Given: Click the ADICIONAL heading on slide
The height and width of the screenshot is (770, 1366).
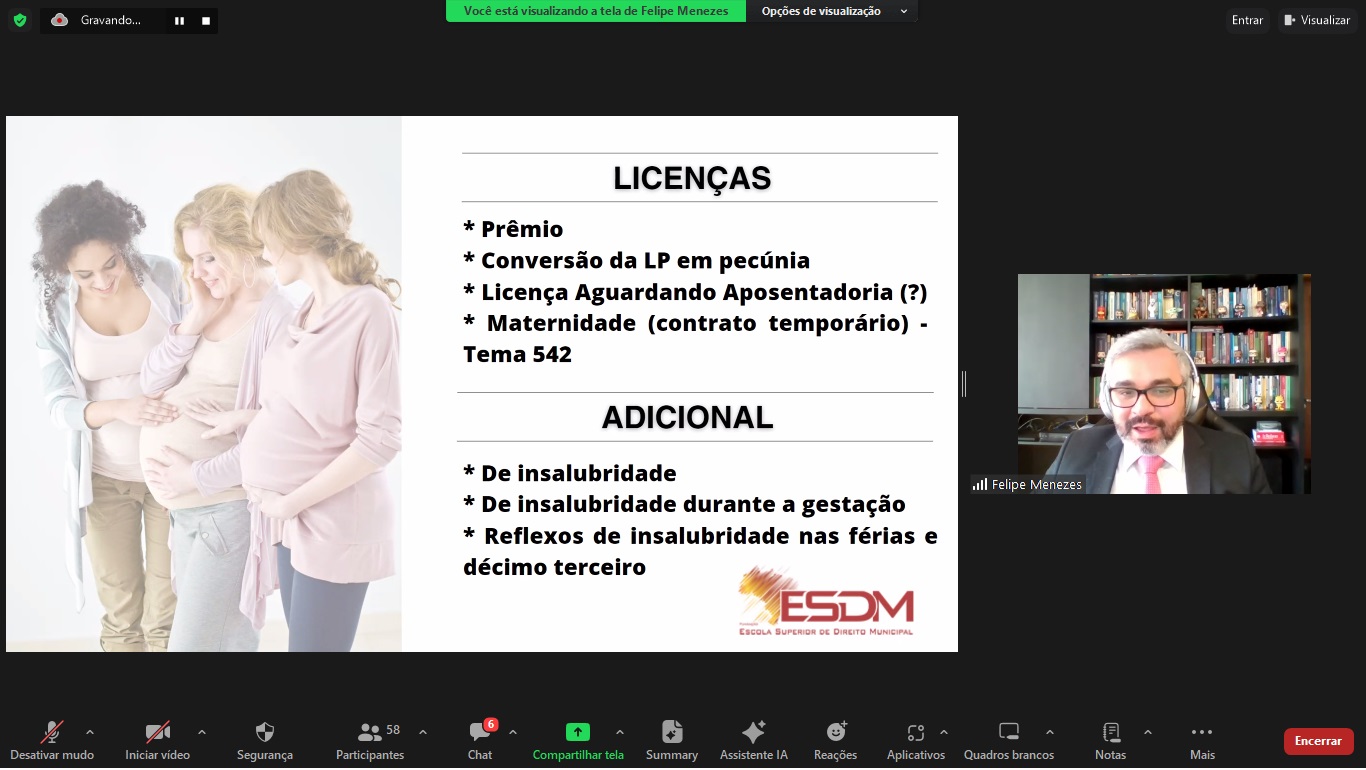Looking at the screenshot, I should 687,418.
